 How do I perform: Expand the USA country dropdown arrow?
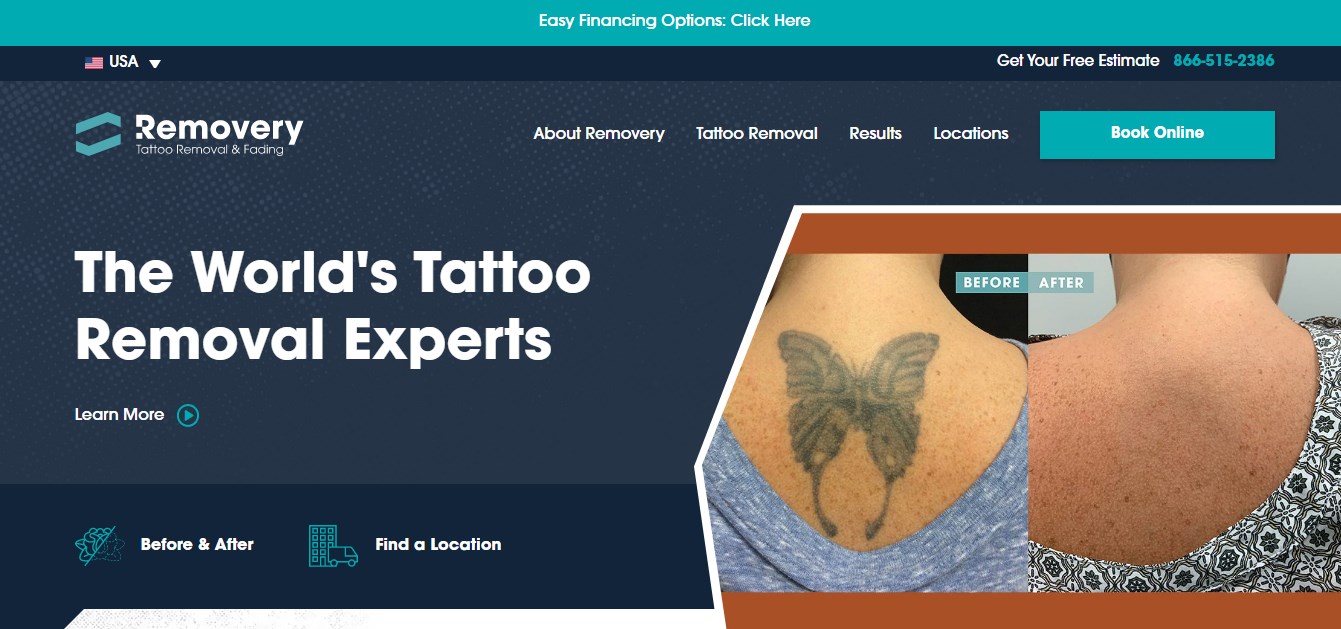click(155, 64)
